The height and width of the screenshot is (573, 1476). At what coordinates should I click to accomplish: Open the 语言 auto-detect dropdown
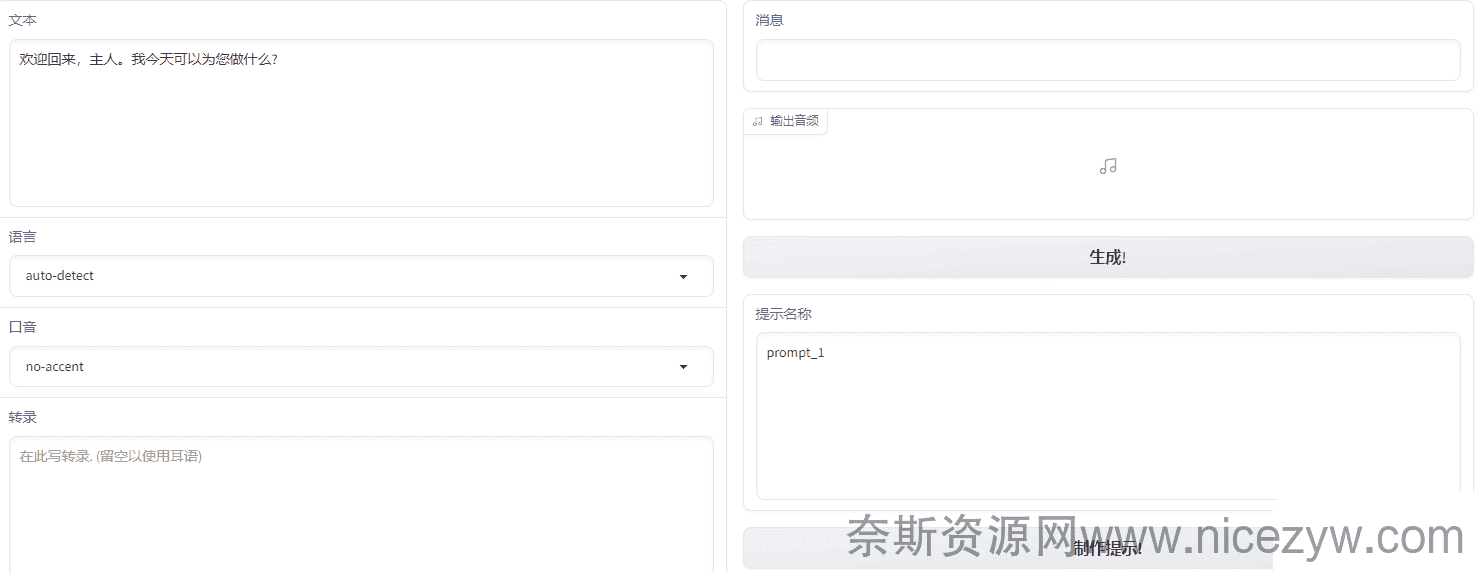coord(361,276)
